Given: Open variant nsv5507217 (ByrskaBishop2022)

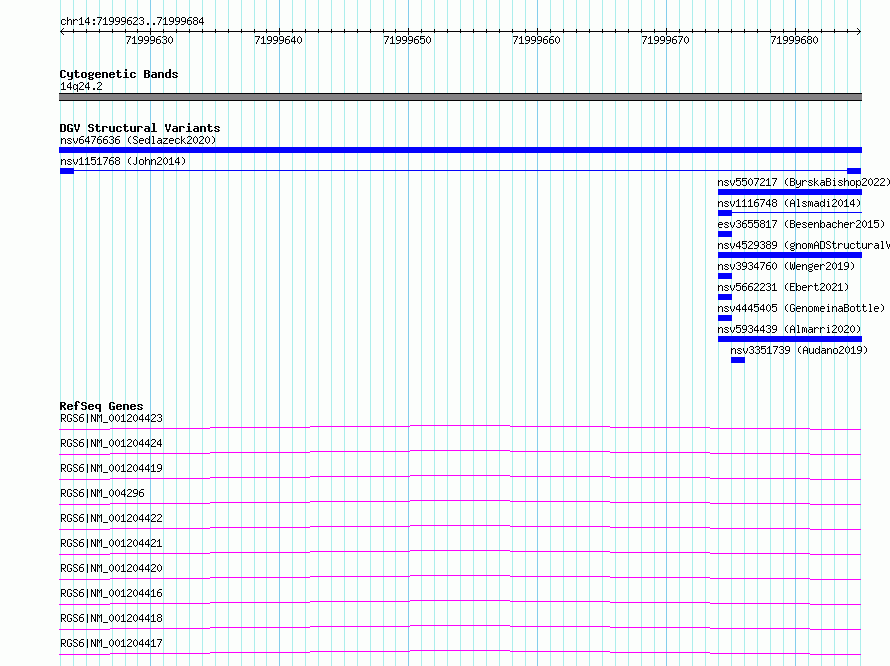Looking at the screenshot, I should pyautogui.click(x=804, y=182).
